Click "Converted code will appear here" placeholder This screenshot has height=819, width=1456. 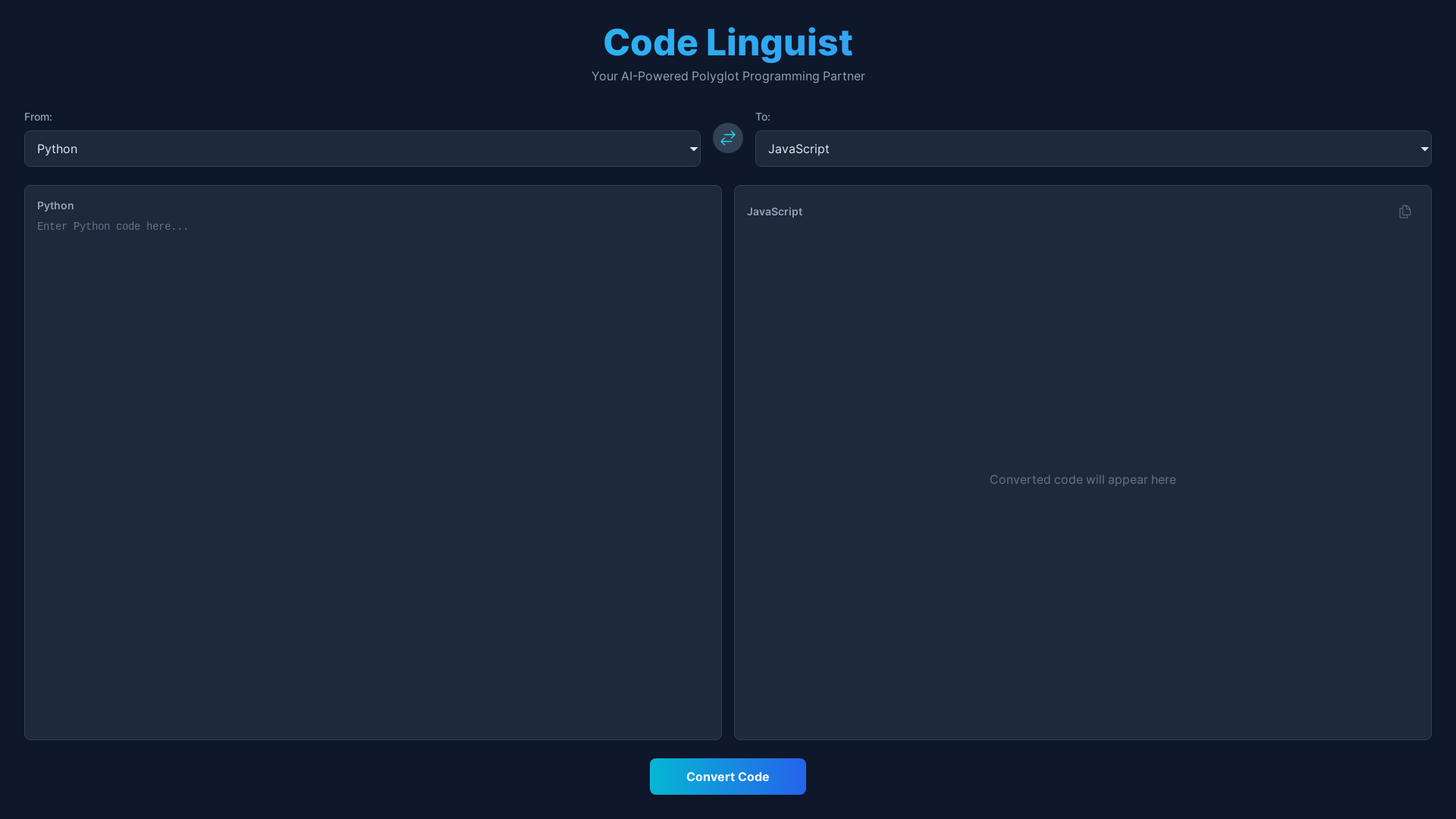coord(1083,479)
